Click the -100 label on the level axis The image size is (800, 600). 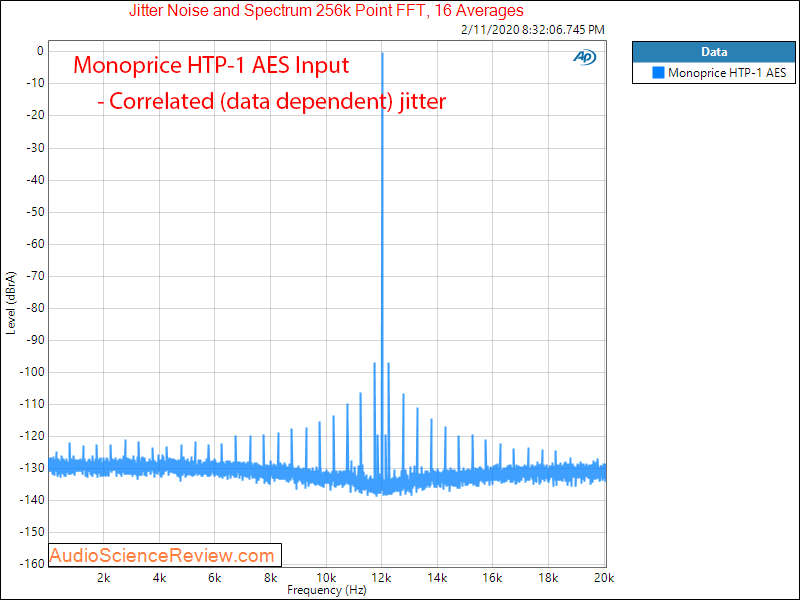point(32,372)
